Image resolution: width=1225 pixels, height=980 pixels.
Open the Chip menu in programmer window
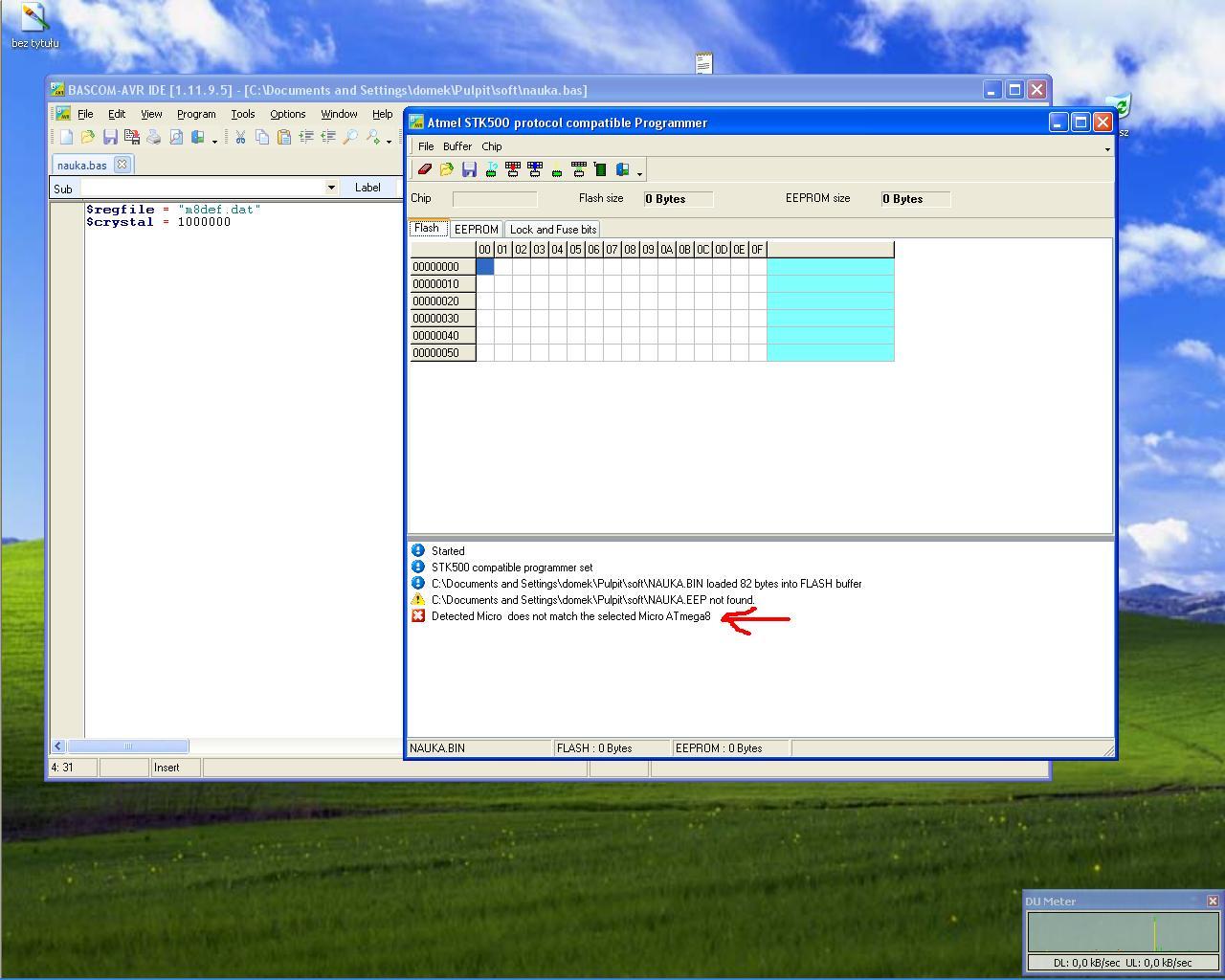point(492,146)
